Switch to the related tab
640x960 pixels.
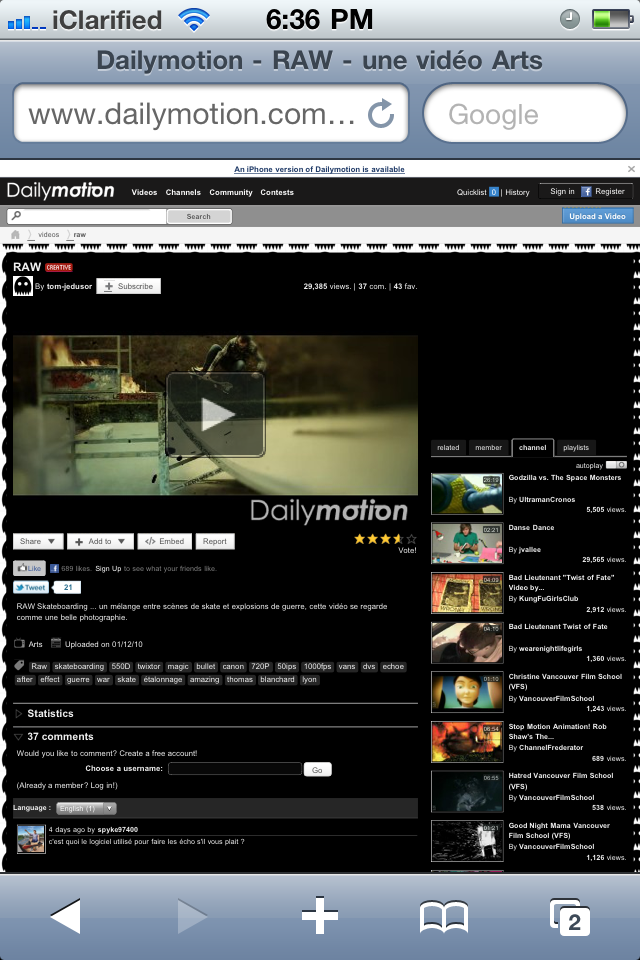(448, 447)
